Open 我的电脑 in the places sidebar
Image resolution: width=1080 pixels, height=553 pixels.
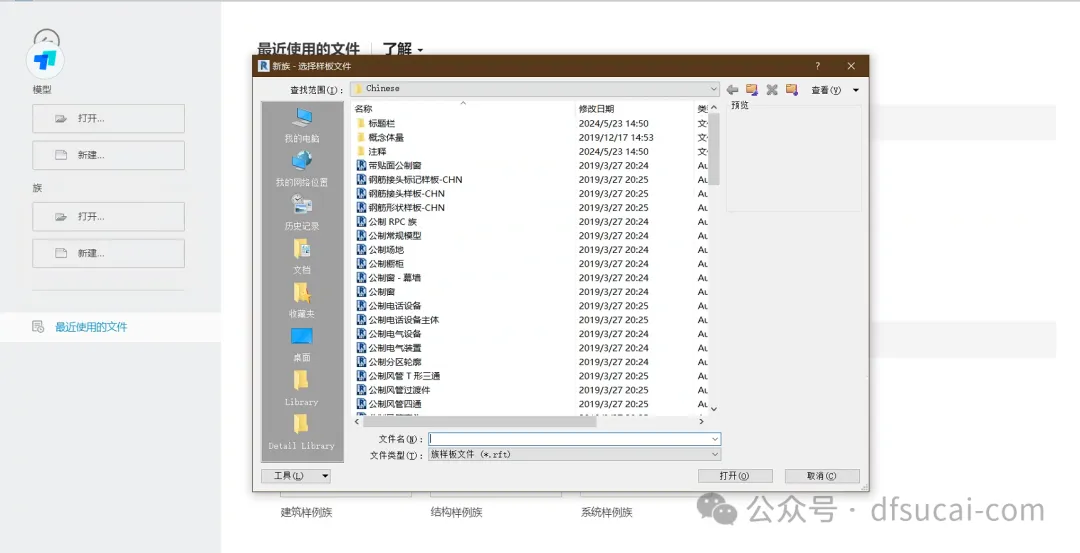tap(302, 125)
